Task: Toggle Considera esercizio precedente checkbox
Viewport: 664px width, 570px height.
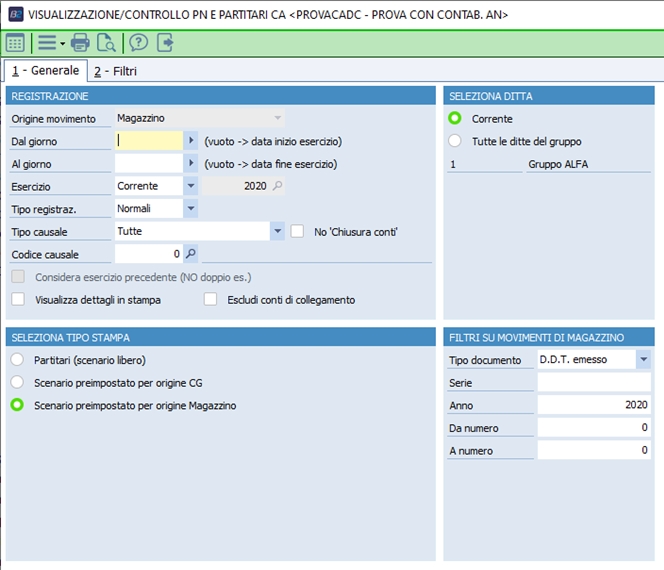Action: (18, 277)
